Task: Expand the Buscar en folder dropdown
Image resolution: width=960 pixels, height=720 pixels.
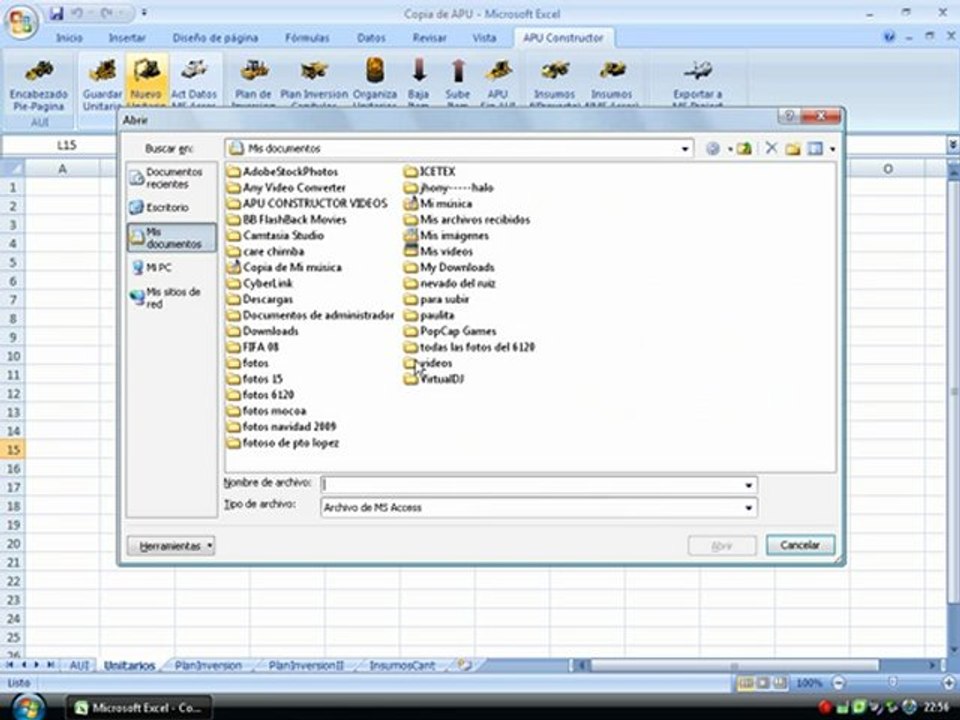Action: [x=684, y=149]
